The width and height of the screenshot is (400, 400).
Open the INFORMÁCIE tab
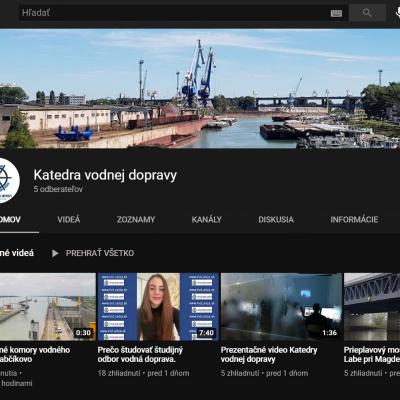click(x=354, y=219)
